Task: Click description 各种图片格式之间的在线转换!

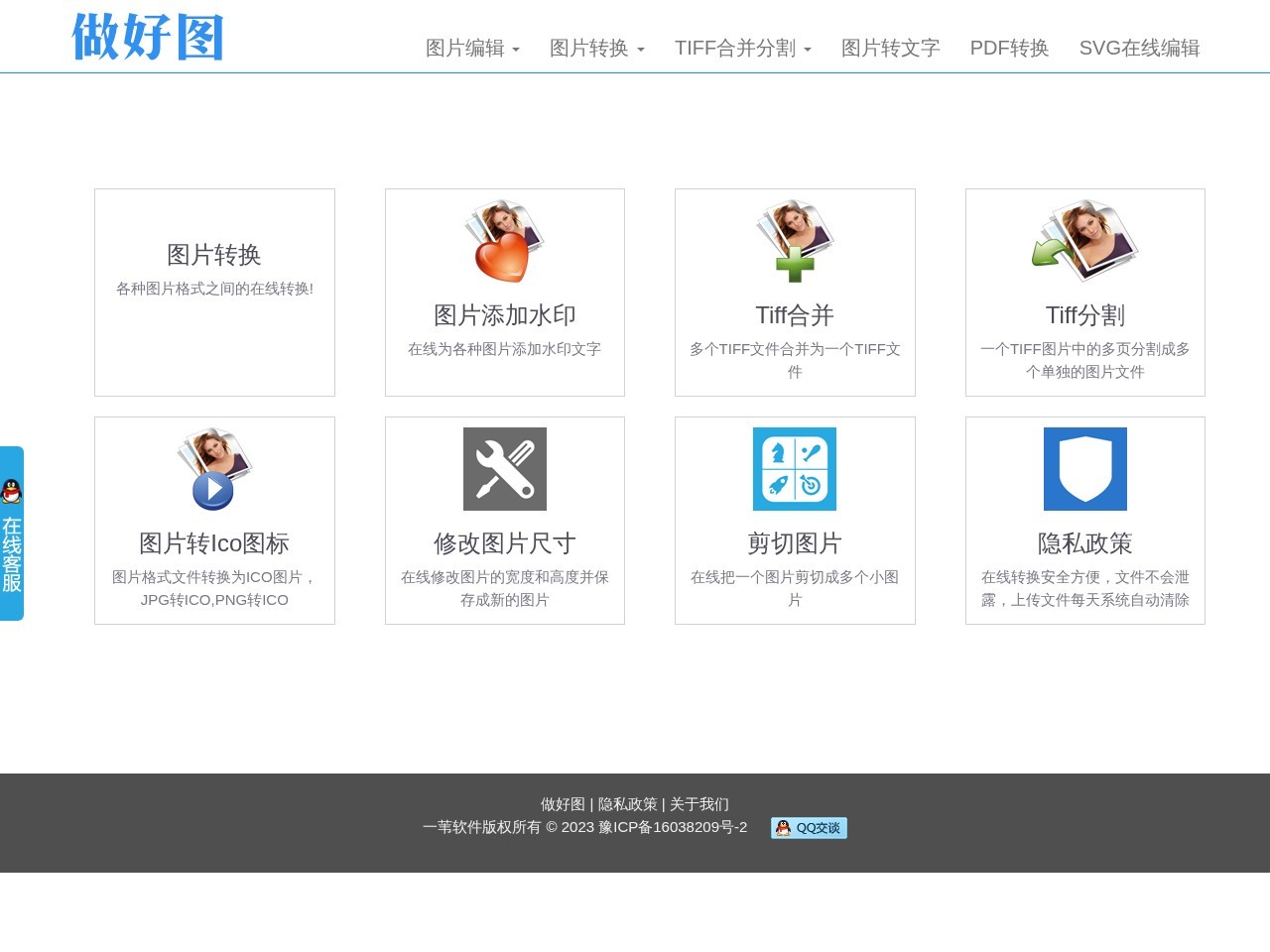Action: (214, 289)
